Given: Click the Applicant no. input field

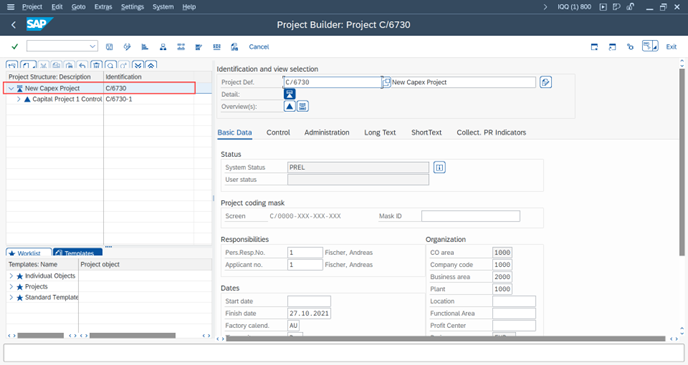Looking at the screenshot, I should coord(305,265).
